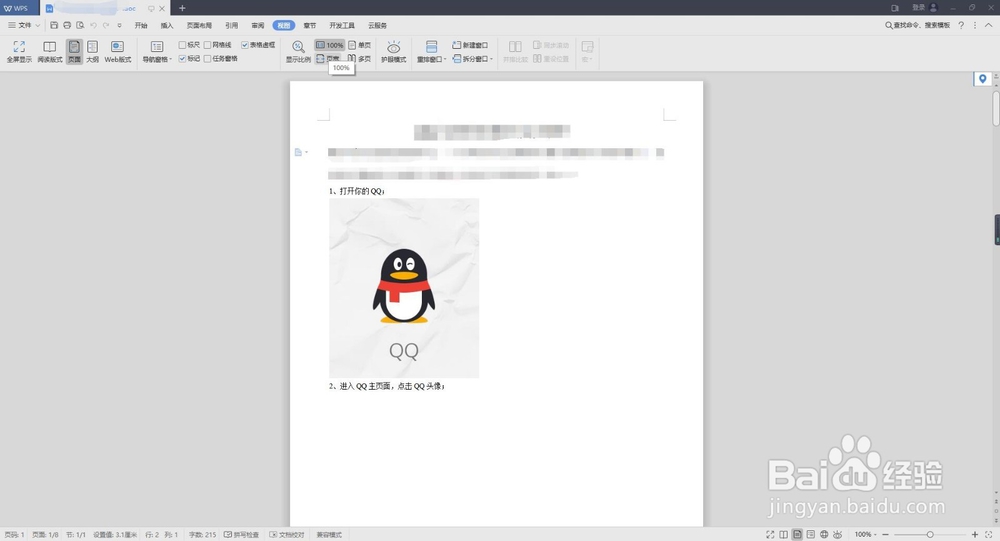Viewport: 1000px width, 541px height.
Task: Toggle the gridlines (网格线) checkbox
Action: tap(207, 45)
